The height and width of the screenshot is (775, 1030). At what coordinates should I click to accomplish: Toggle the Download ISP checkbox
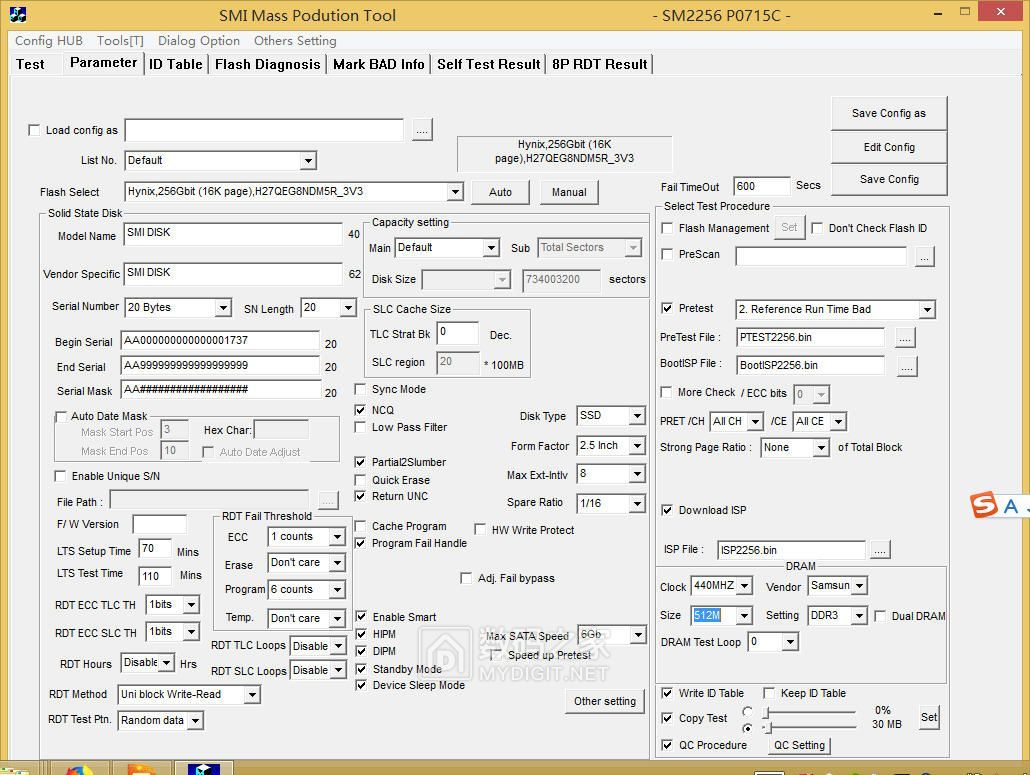point(668,510)
